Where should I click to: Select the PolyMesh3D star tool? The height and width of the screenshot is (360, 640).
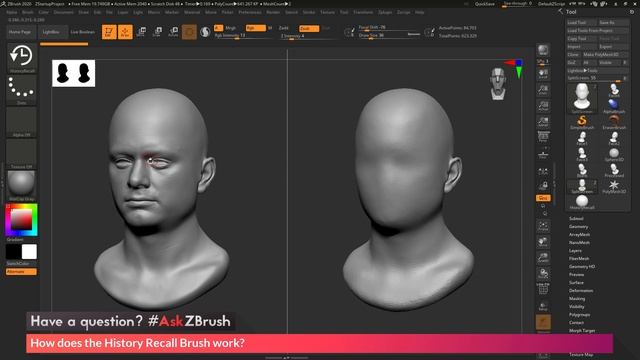614,186
